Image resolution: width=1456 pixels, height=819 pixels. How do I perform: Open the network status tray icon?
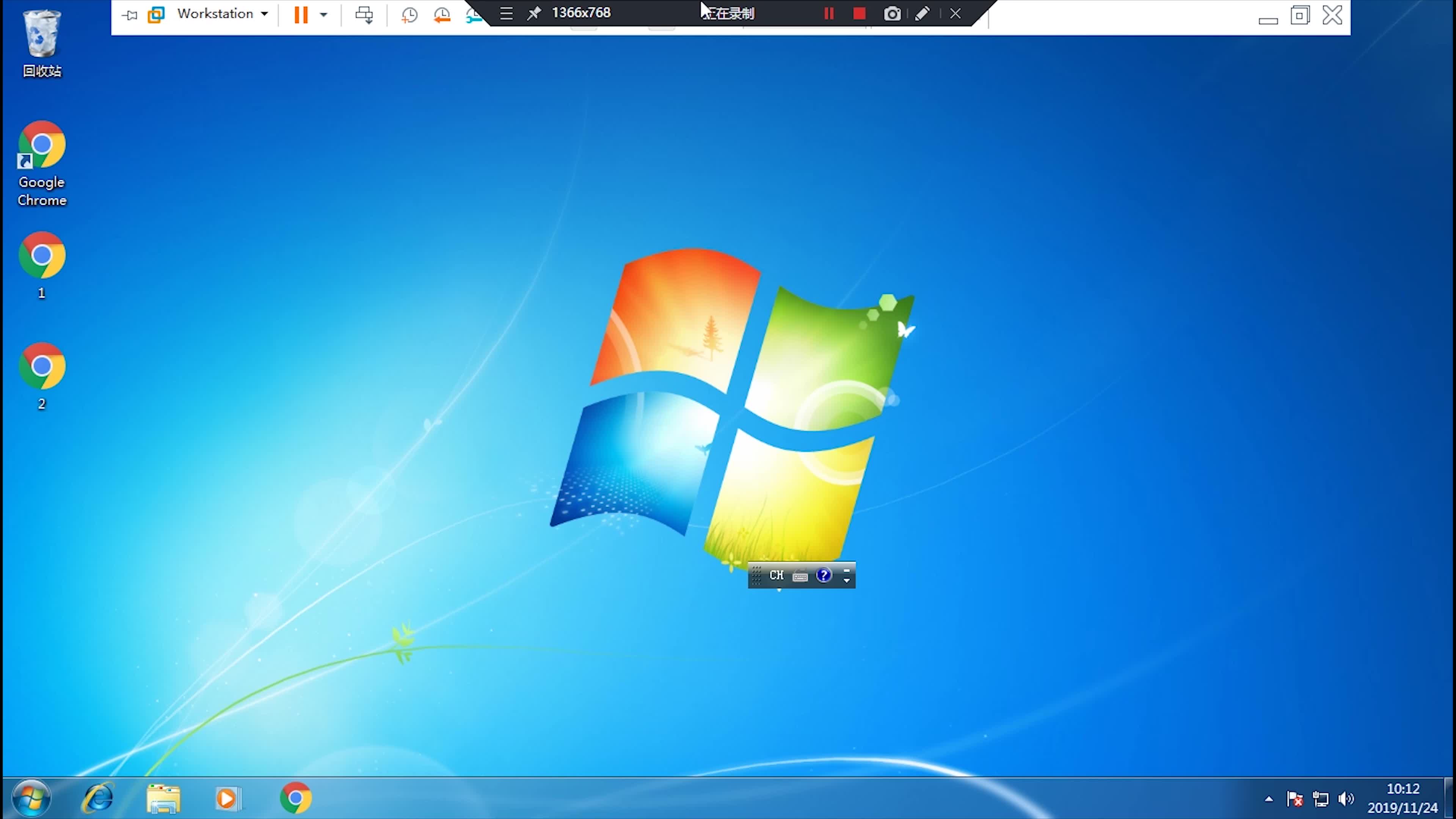coord(1321,799)
